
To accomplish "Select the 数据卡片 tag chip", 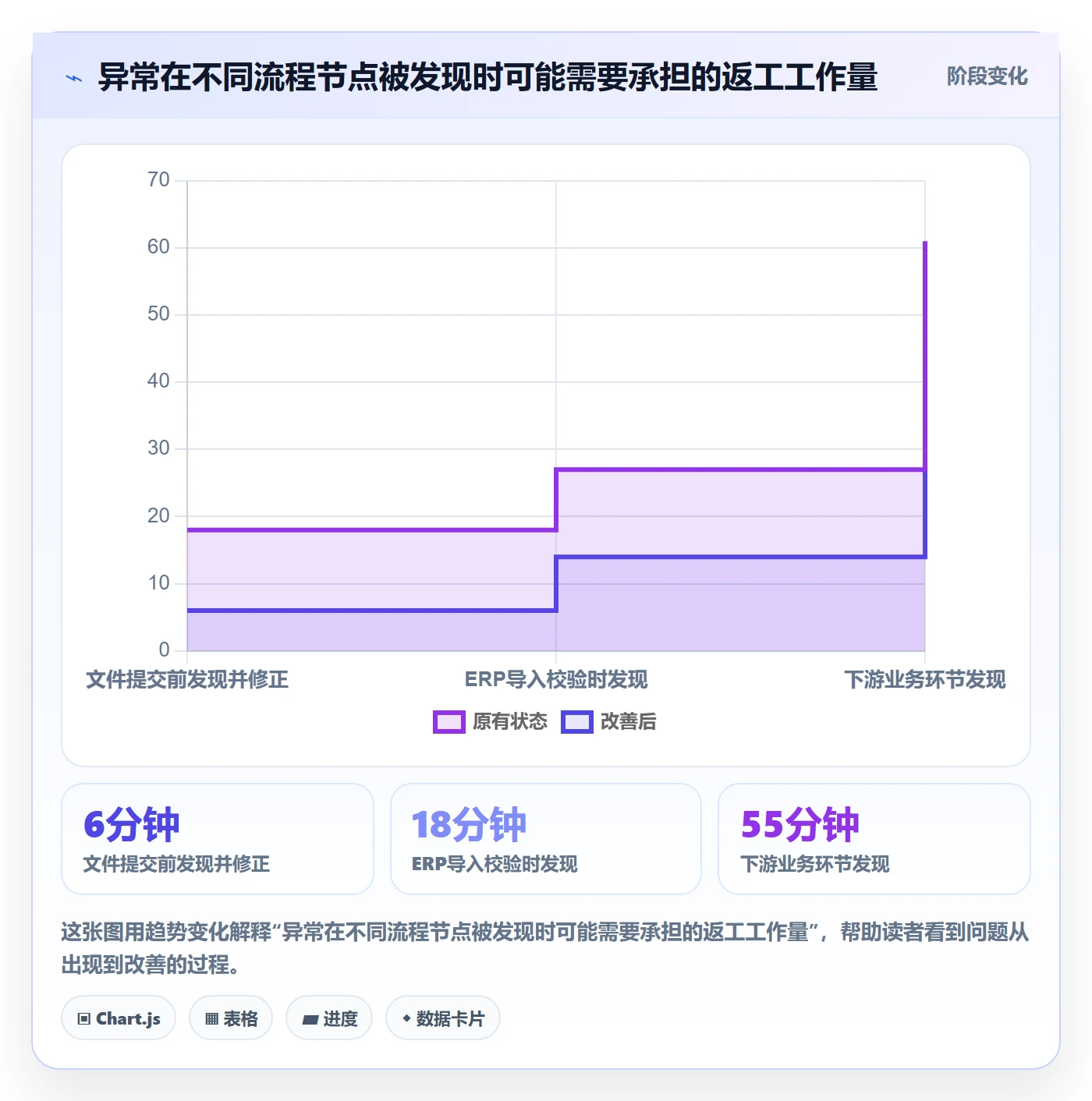I will [443, 1018].
